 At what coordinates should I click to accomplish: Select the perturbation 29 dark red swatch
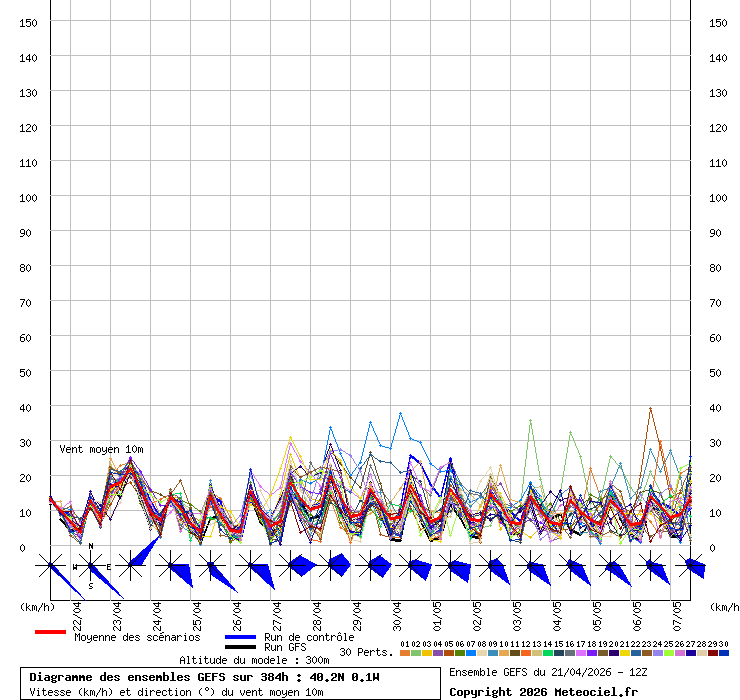713,653
